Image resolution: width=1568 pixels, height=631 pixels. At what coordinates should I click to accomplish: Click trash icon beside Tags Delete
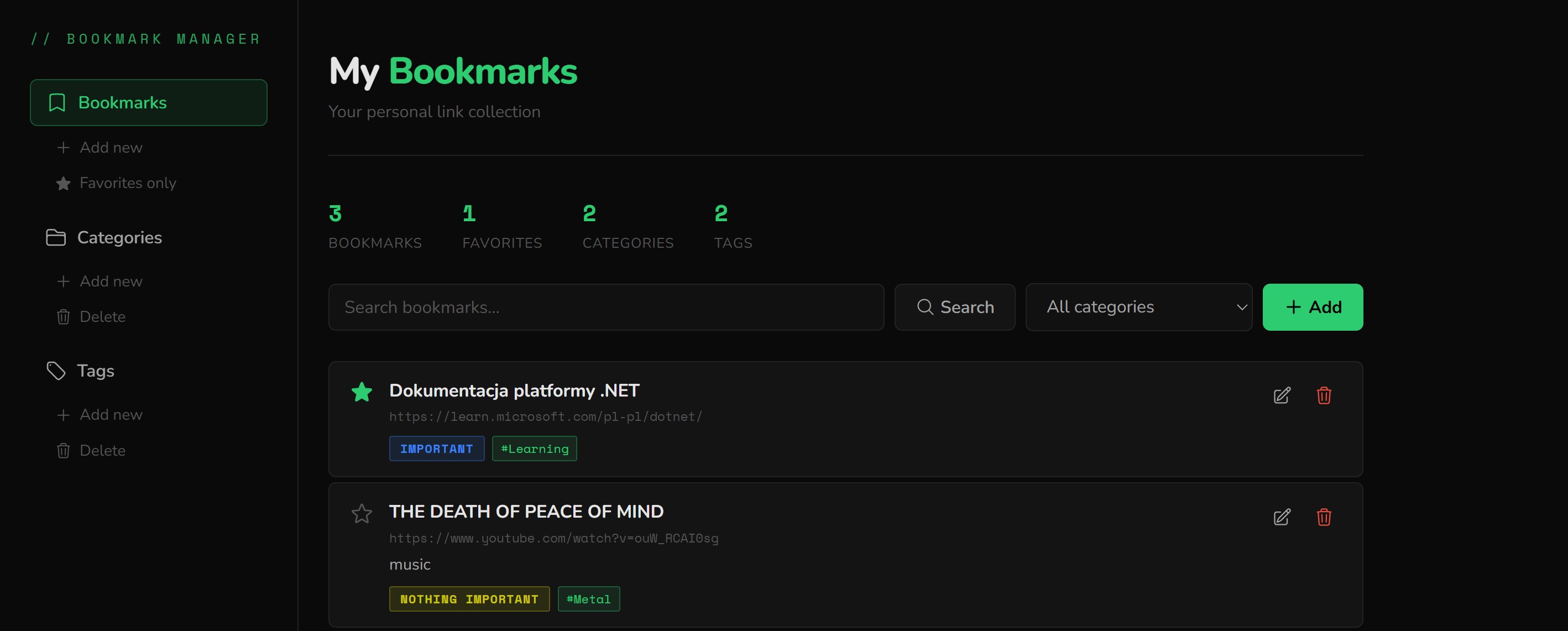point(63,450)
